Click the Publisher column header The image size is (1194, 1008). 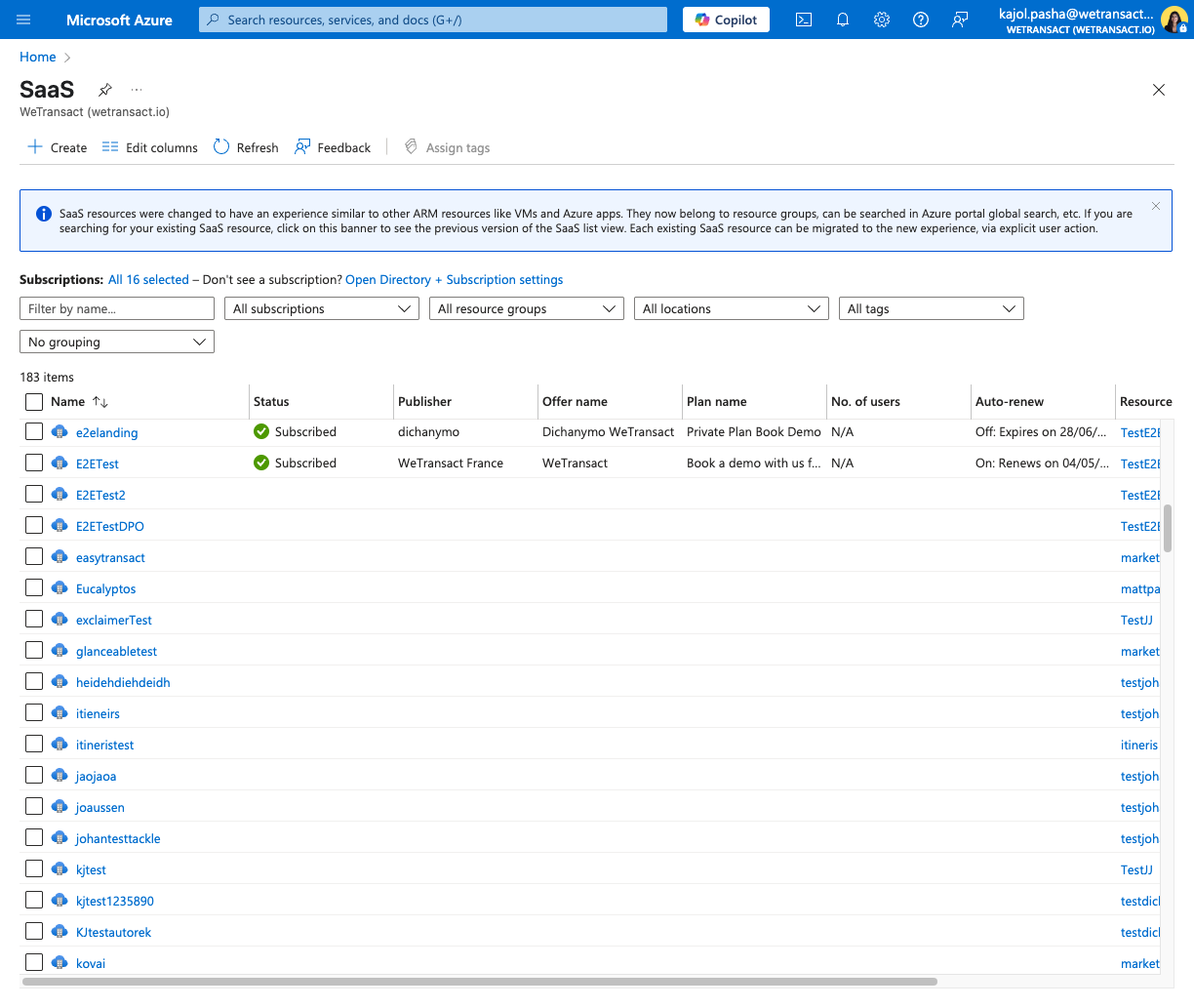click(x=424, y=401)
